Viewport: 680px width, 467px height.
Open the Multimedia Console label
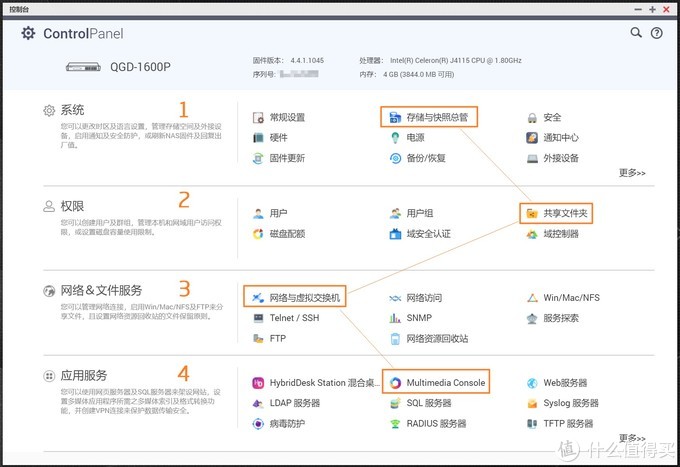tap(446, 382)
